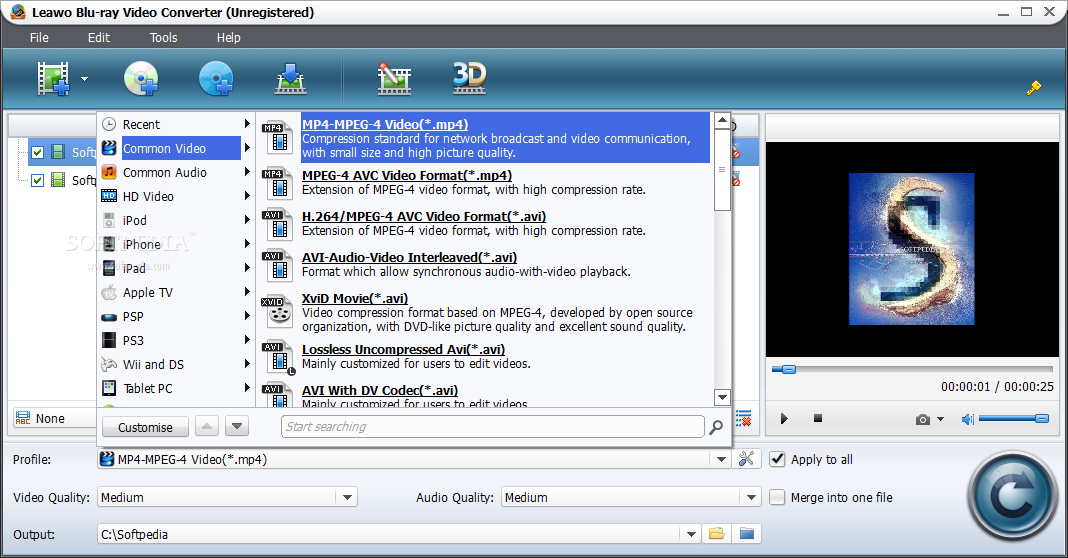
Task: Browse output folder with yellow folder icon
Action: [x=717, y=533]
